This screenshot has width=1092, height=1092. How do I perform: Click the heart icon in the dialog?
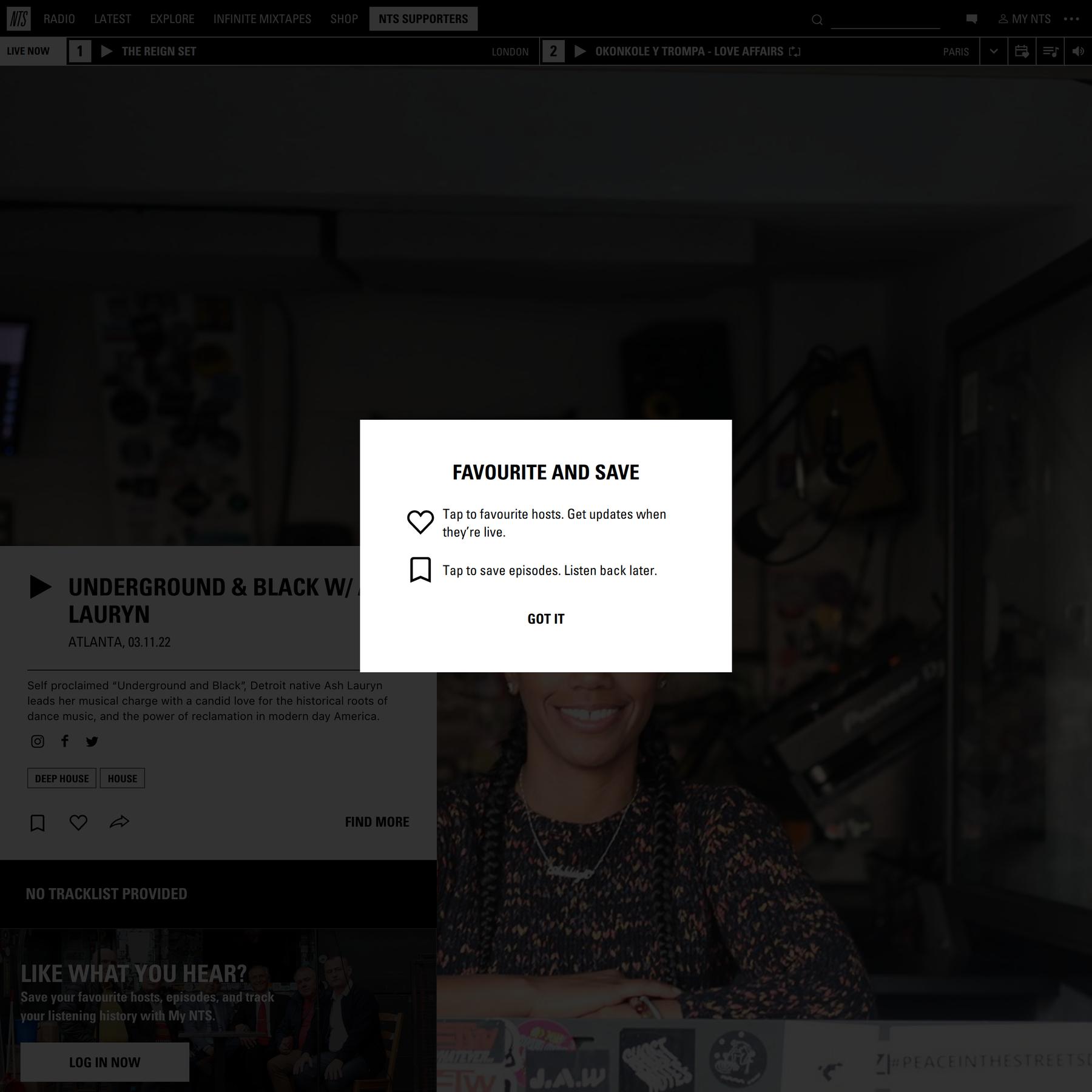420,522
